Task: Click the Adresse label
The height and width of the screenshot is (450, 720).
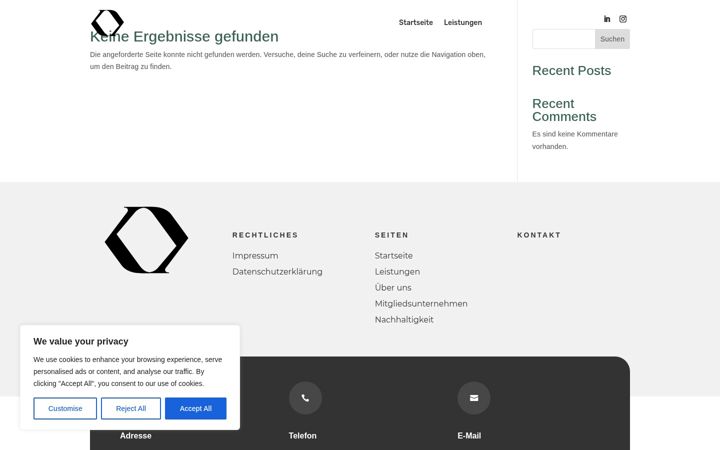Action: pos(135,436)
